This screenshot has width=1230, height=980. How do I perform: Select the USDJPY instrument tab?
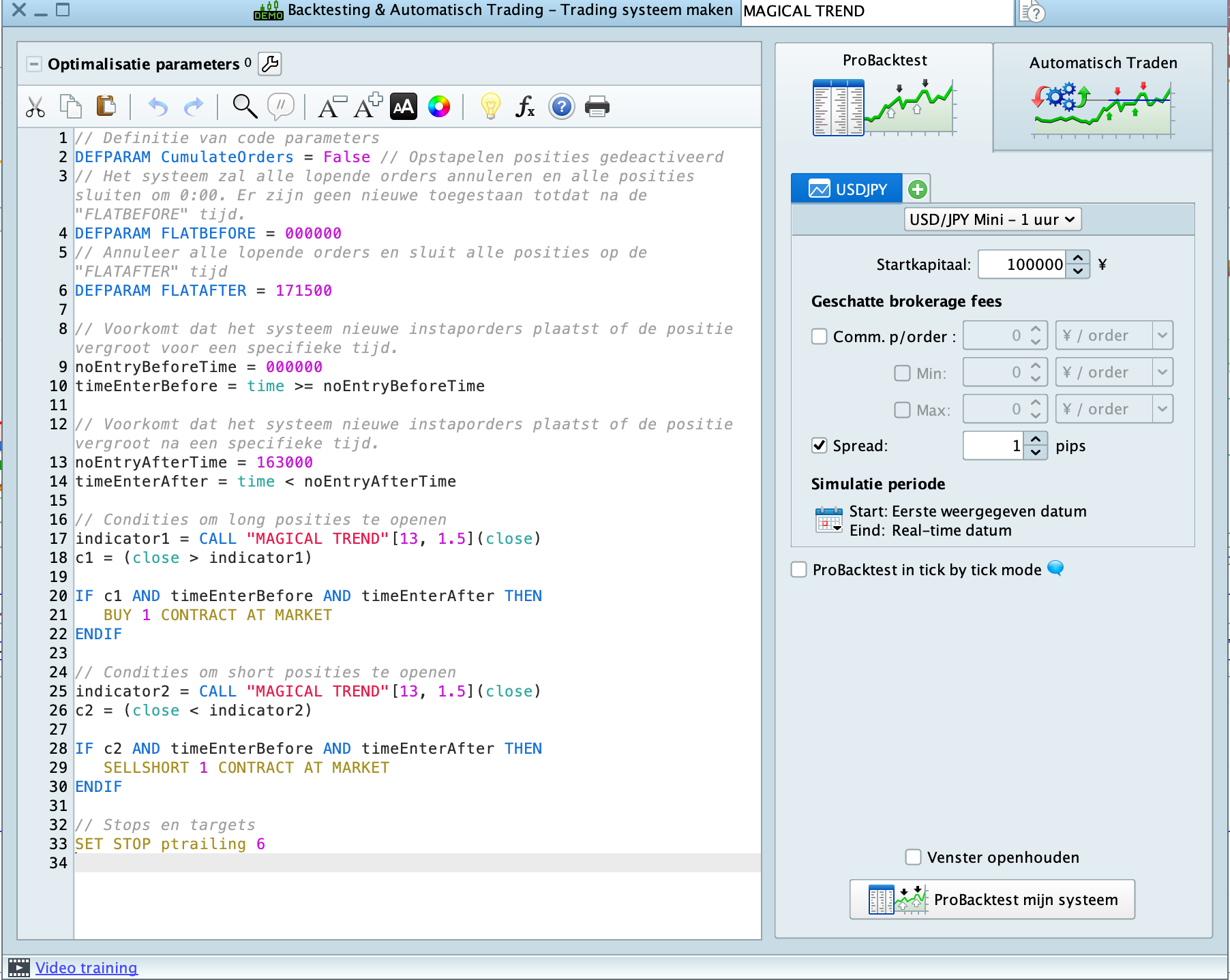[x=847, y=189]
